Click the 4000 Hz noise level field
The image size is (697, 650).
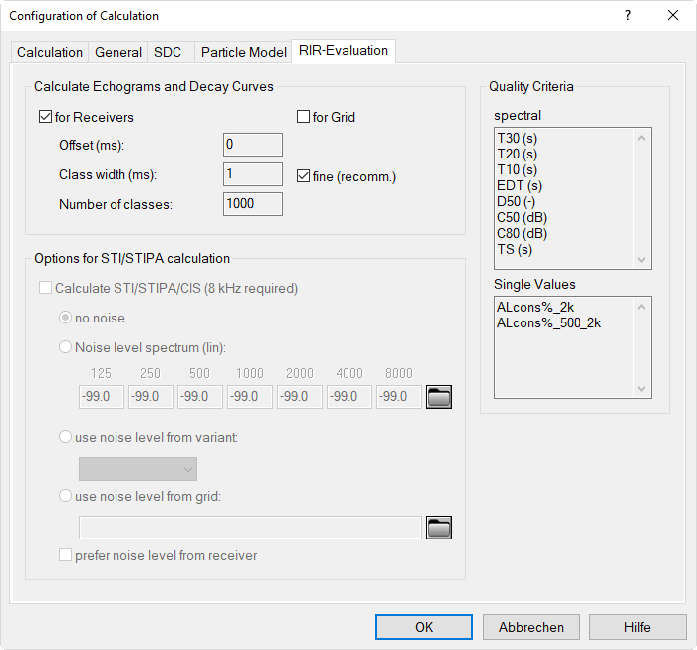tap(349, 397)
